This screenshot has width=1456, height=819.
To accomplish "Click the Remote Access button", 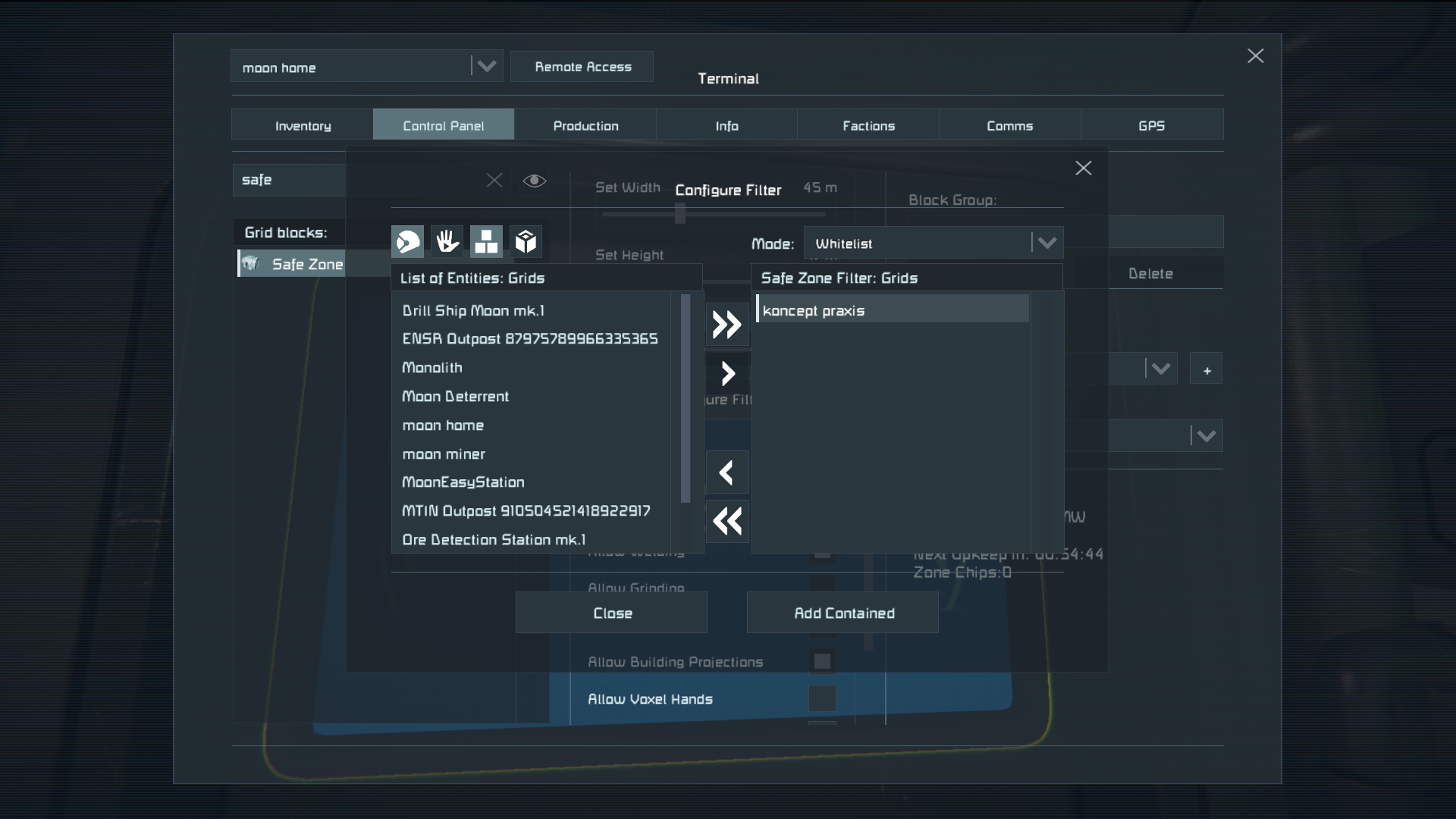I will [x=582, y=67].
